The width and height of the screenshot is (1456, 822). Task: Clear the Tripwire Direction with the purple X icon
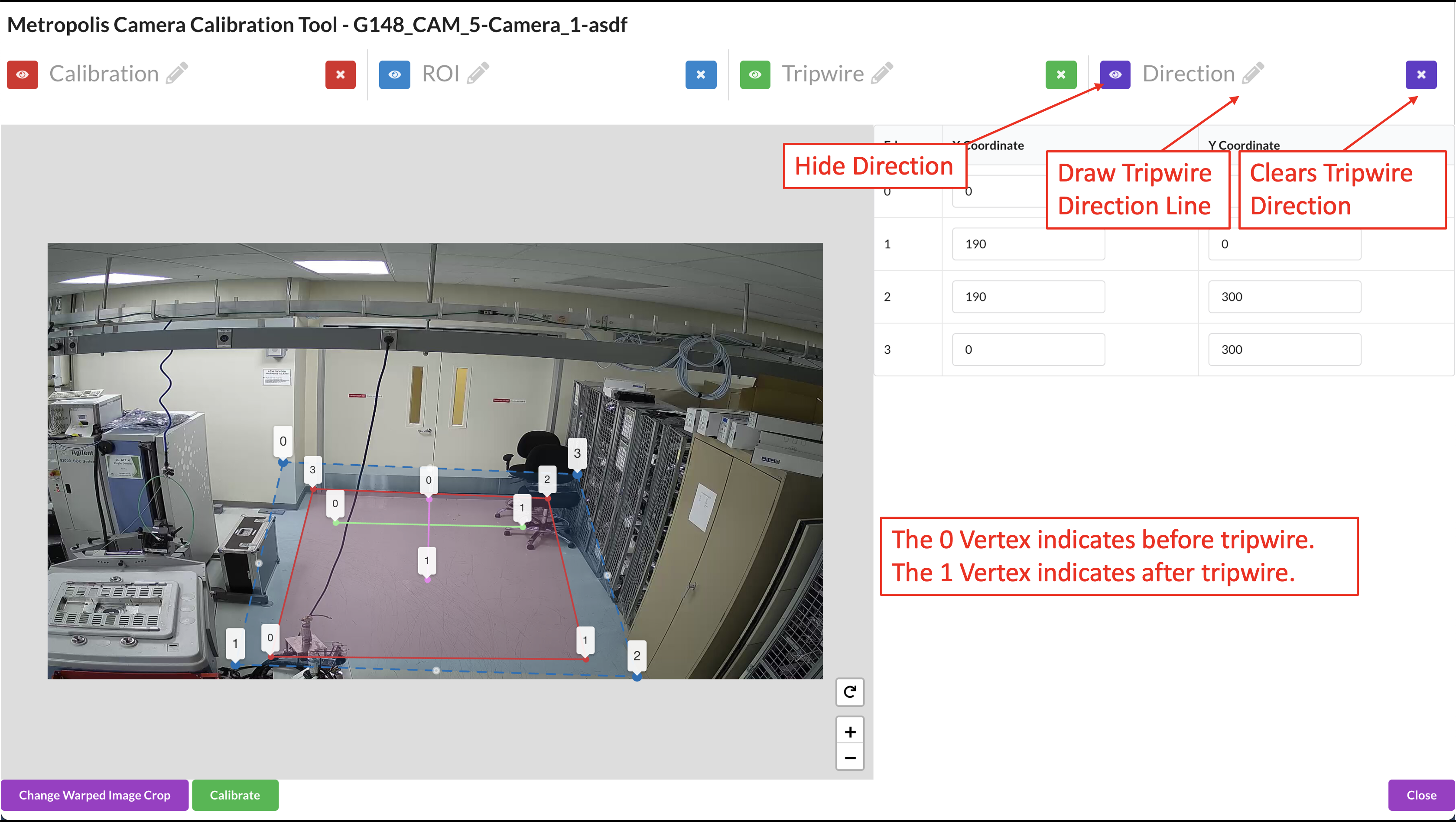point(1421,74)
